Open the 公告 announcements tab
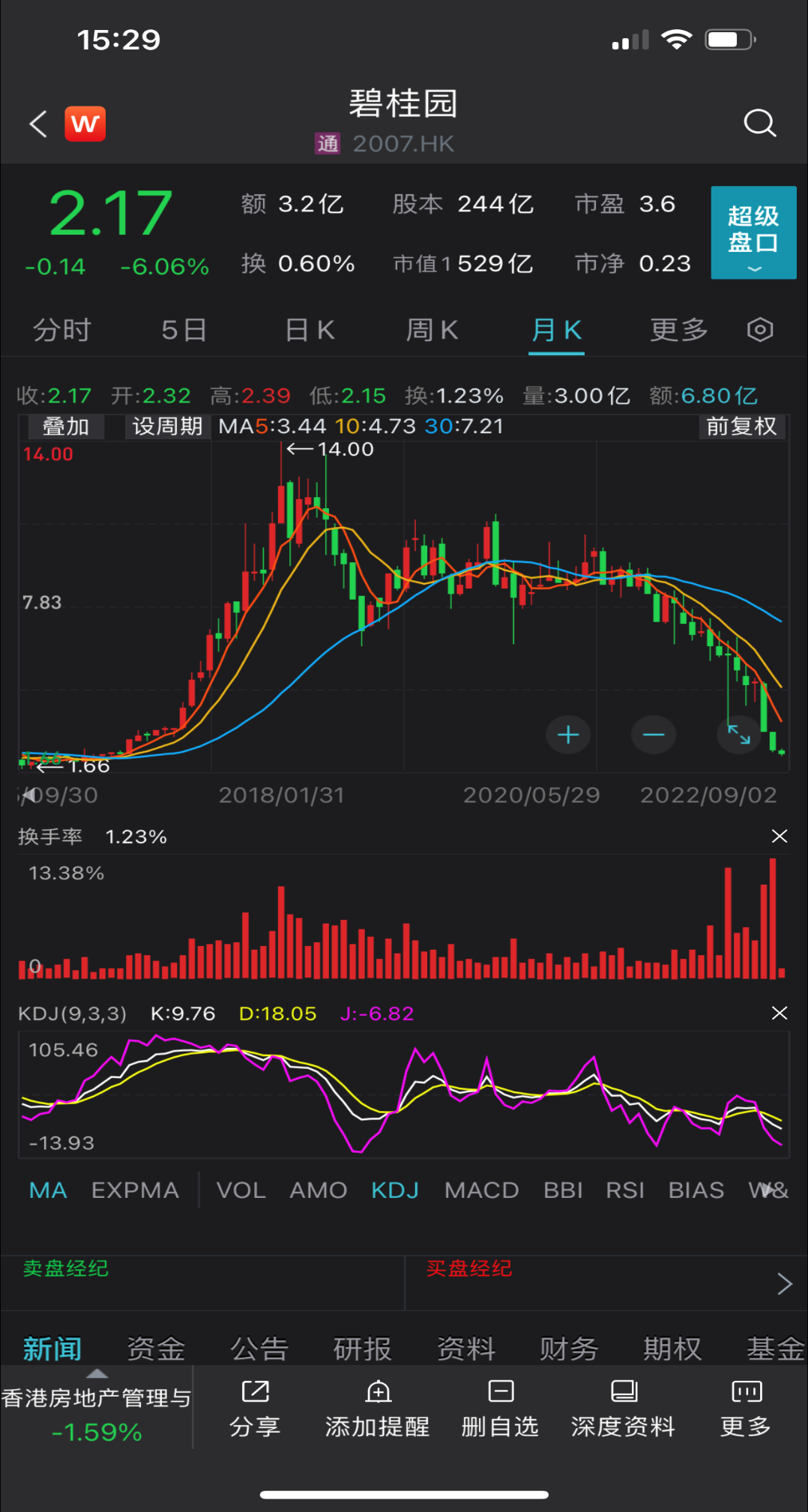This screenshot has height=1512, width=808. point(259,1349)
